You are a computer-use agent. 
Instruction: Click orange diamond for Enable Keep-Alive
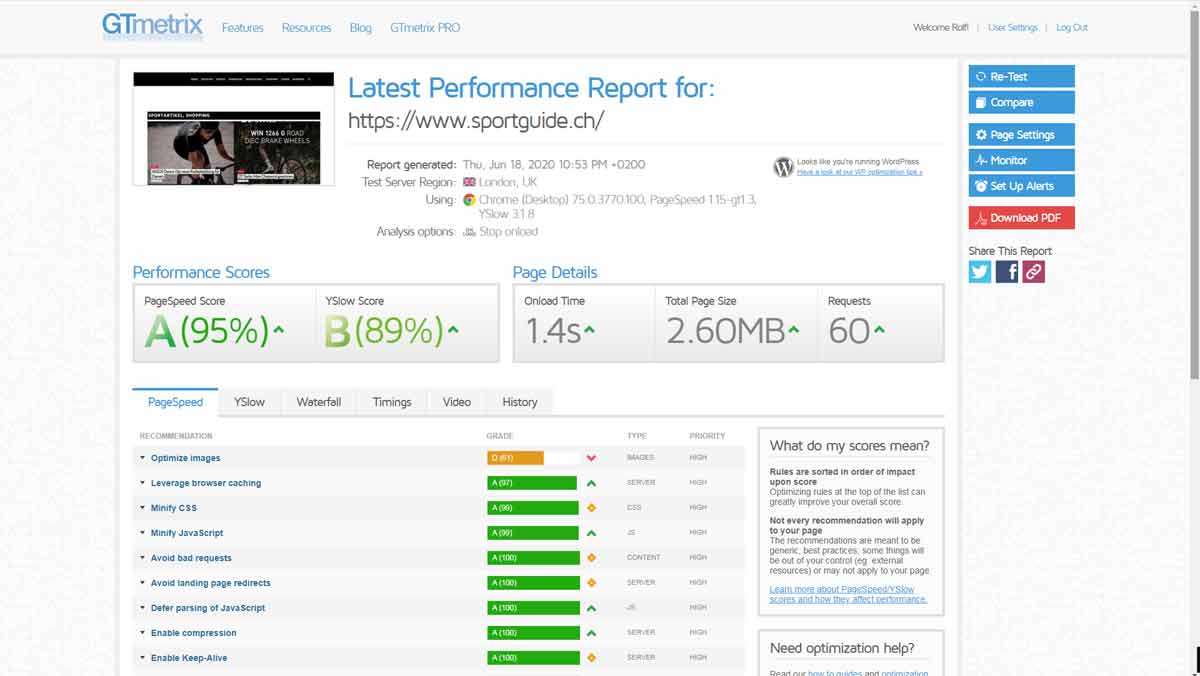591,658
